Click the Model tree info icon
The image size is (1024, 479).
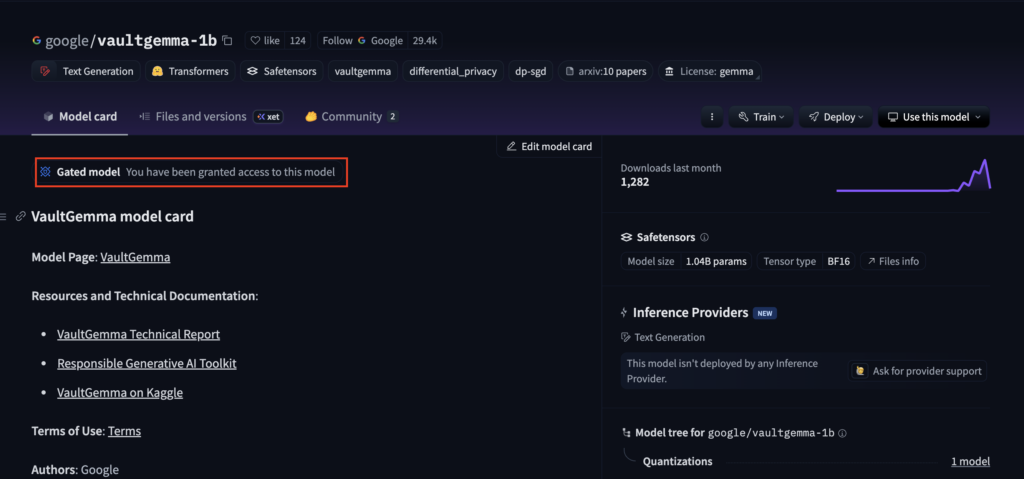coord(842,433)
